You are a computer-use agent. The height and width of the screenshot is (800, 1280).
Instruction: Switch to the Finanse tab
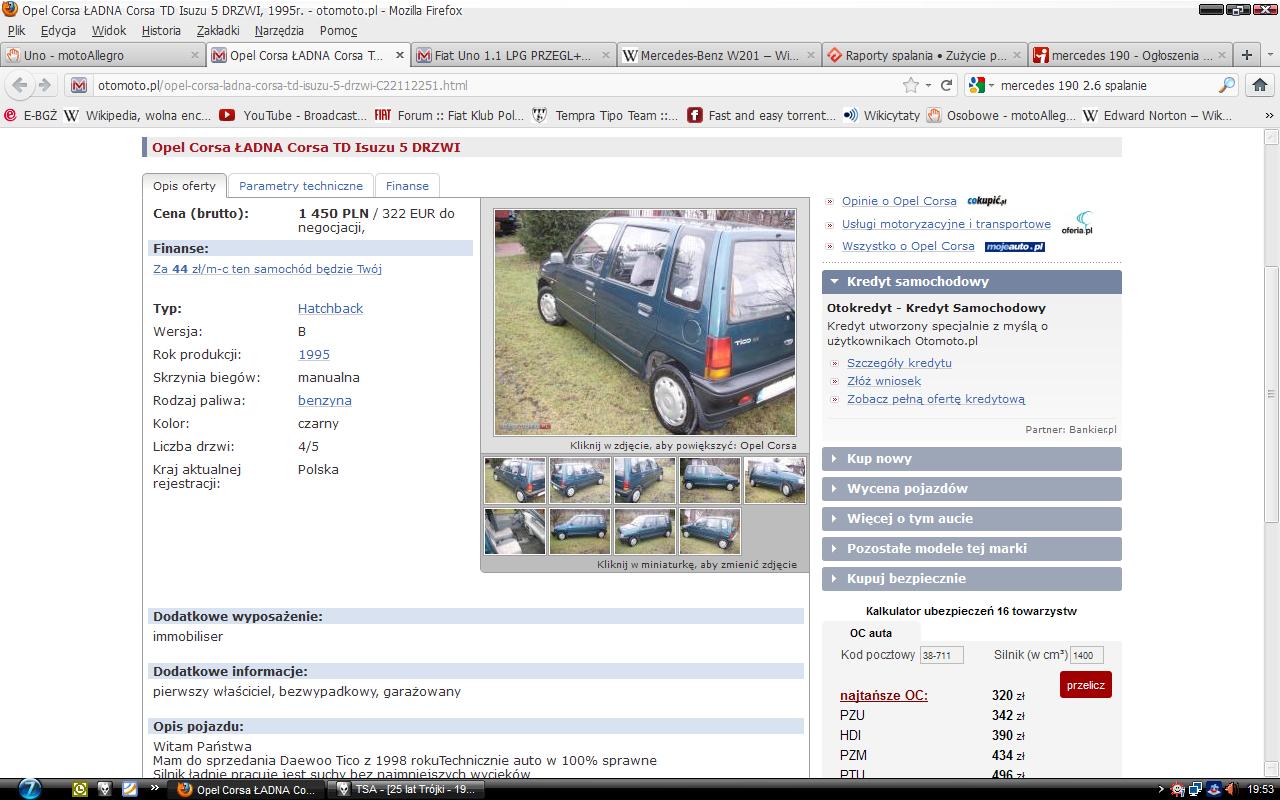pyautogui.click(x=407, y=186)
